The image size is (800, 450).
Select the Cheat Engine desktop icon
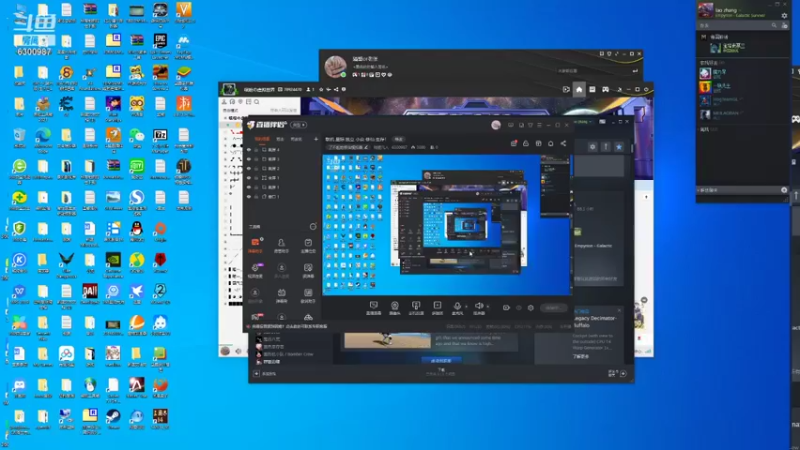coord(66,107)
